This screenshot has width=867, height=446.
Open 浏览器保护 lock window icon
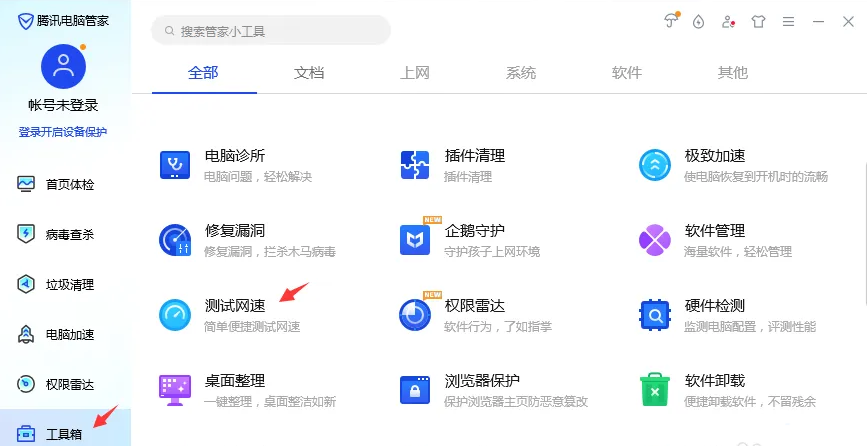pyautogui.click(x=415, y=390)
